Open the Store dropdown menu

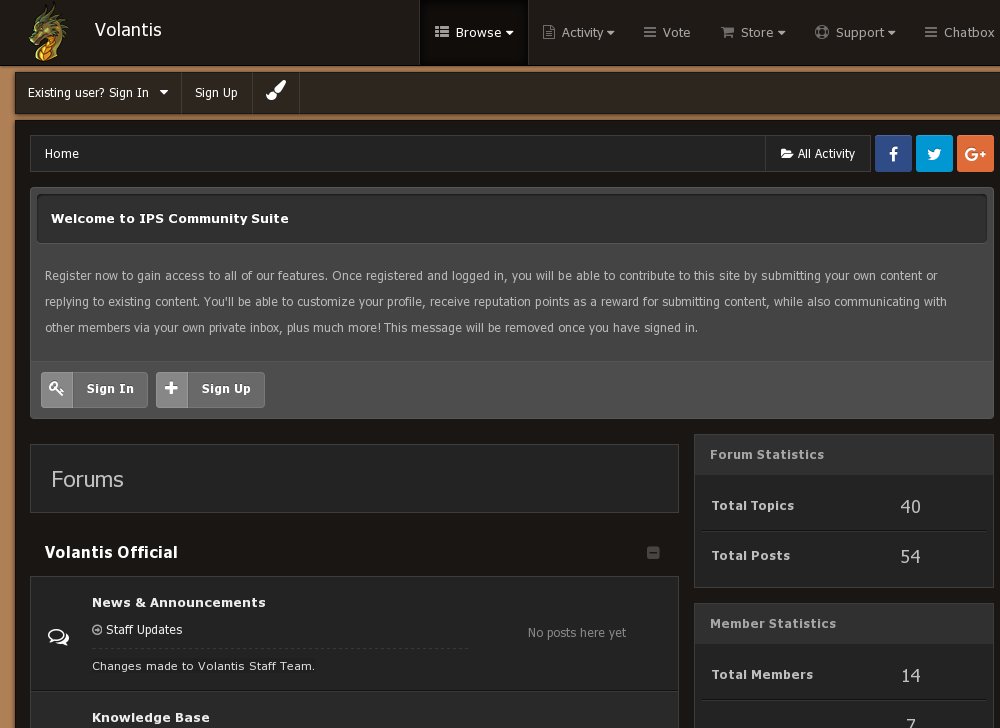click(753, 32)
